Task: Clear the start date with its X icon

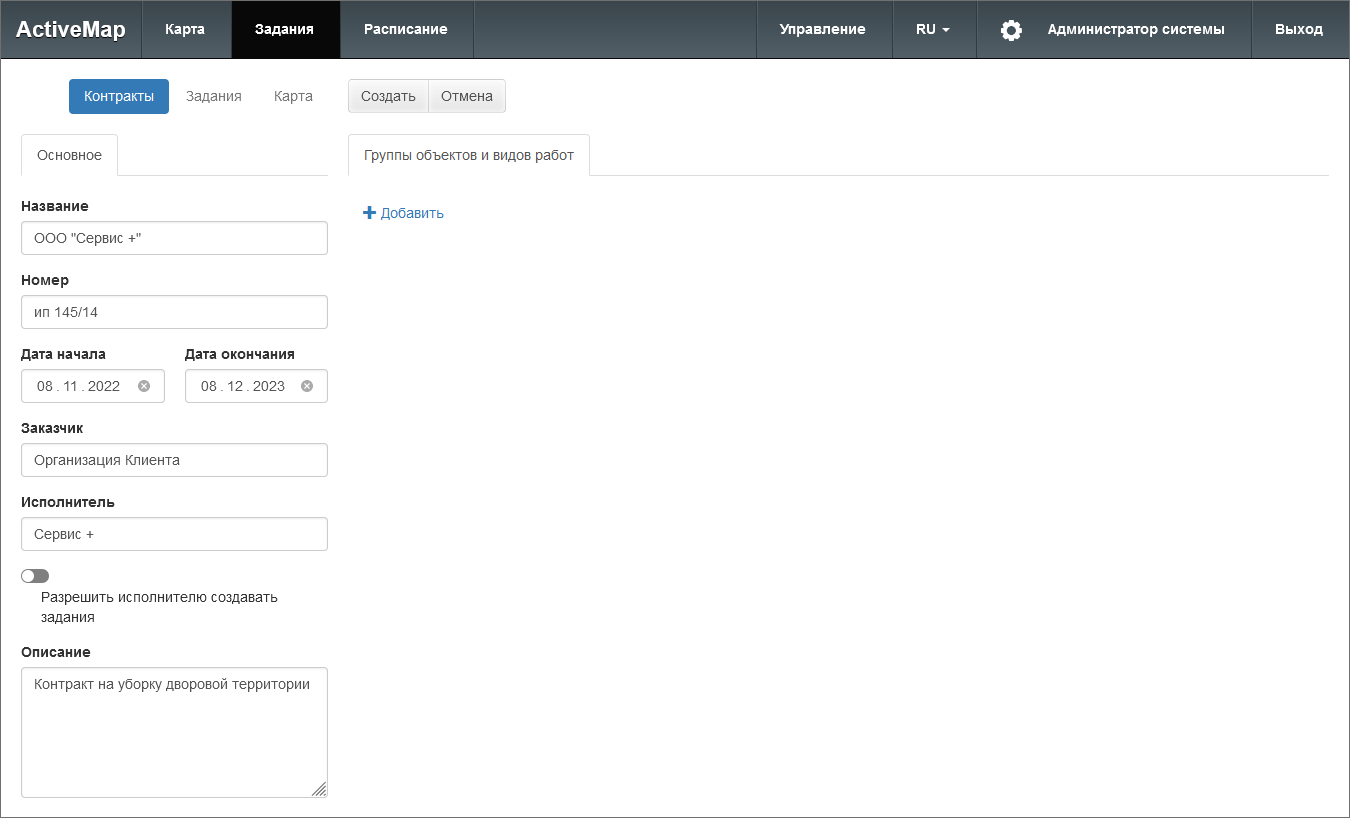Action: [x=144, y=386]
